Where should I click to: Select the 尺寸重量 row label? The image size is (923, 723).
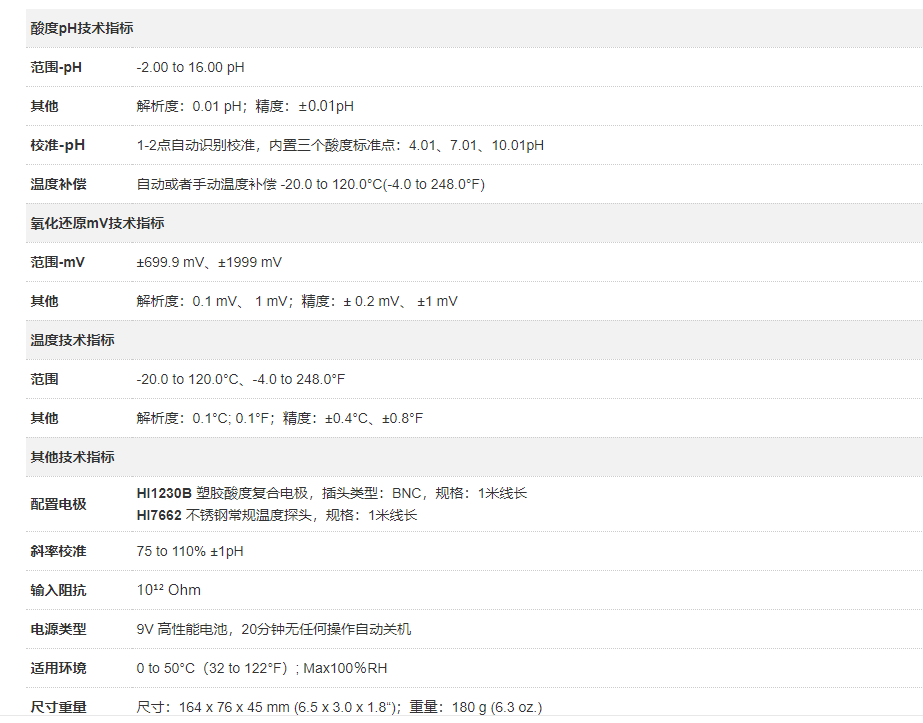pyautogui.click(x=58, y=707)
